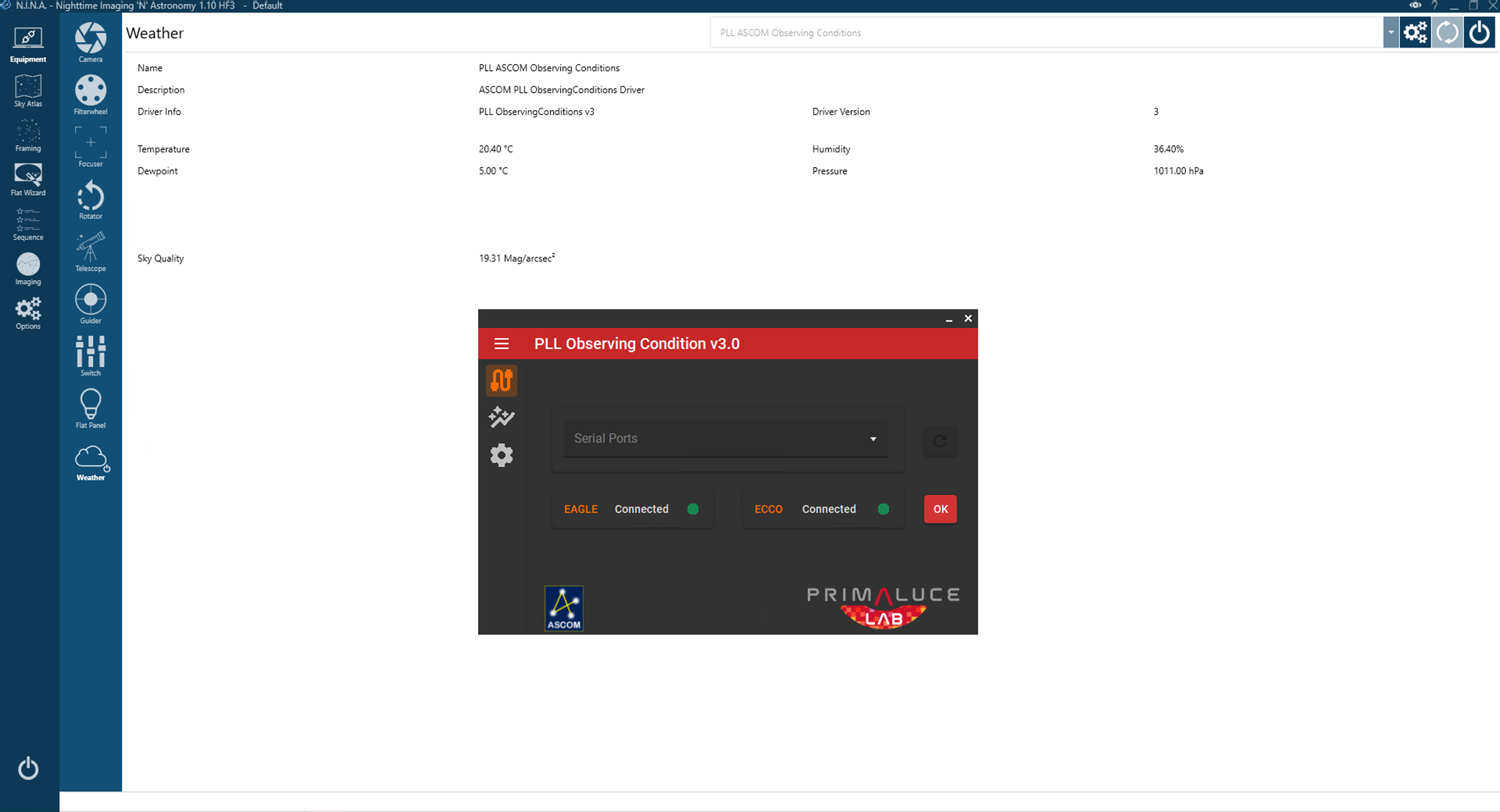Select the Switch equipment icon
The height and width of the screenshot is (812, 1500).
coord(91,356)
